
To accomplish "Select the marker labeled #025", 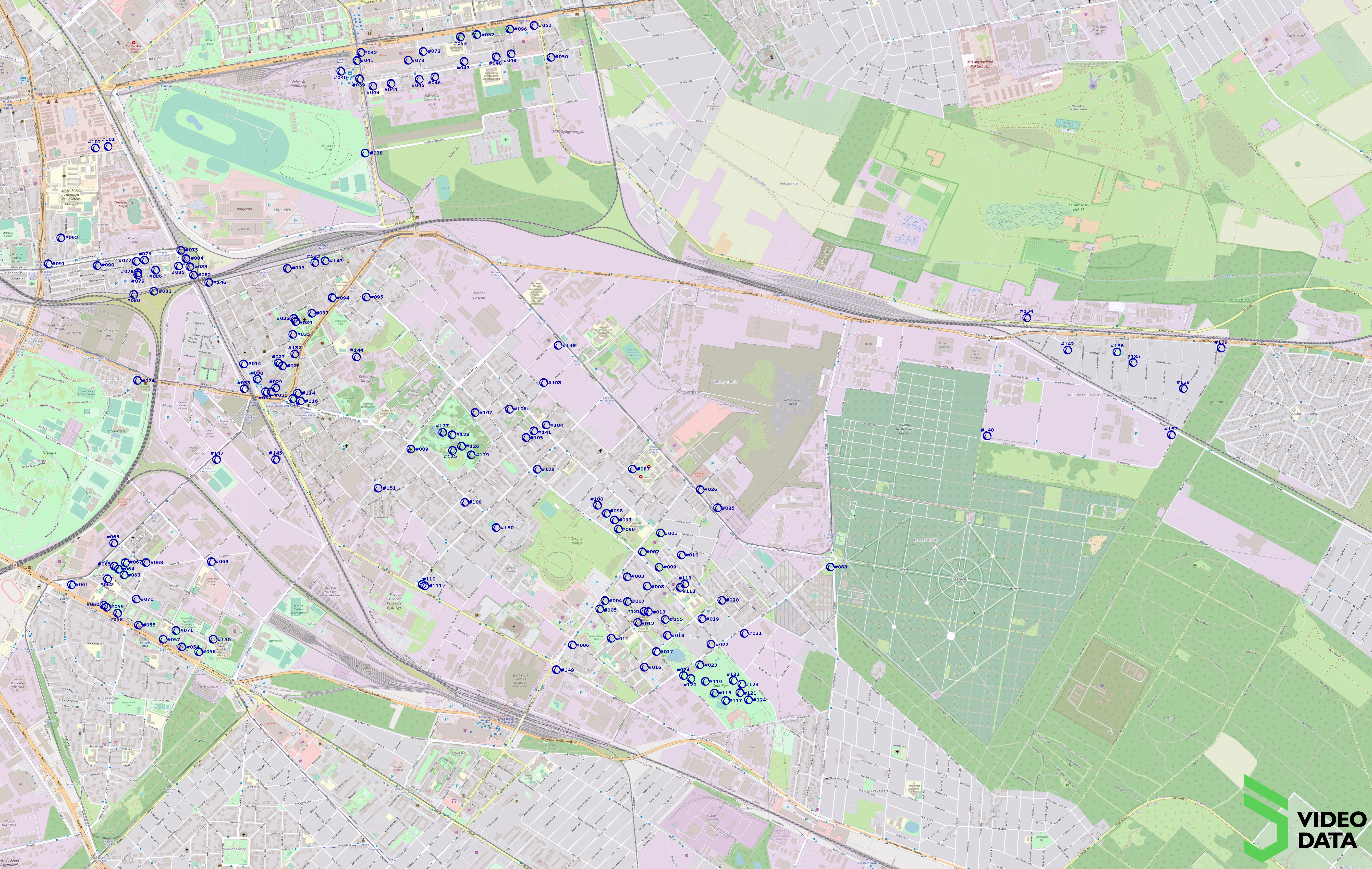I will click(717, 508).
